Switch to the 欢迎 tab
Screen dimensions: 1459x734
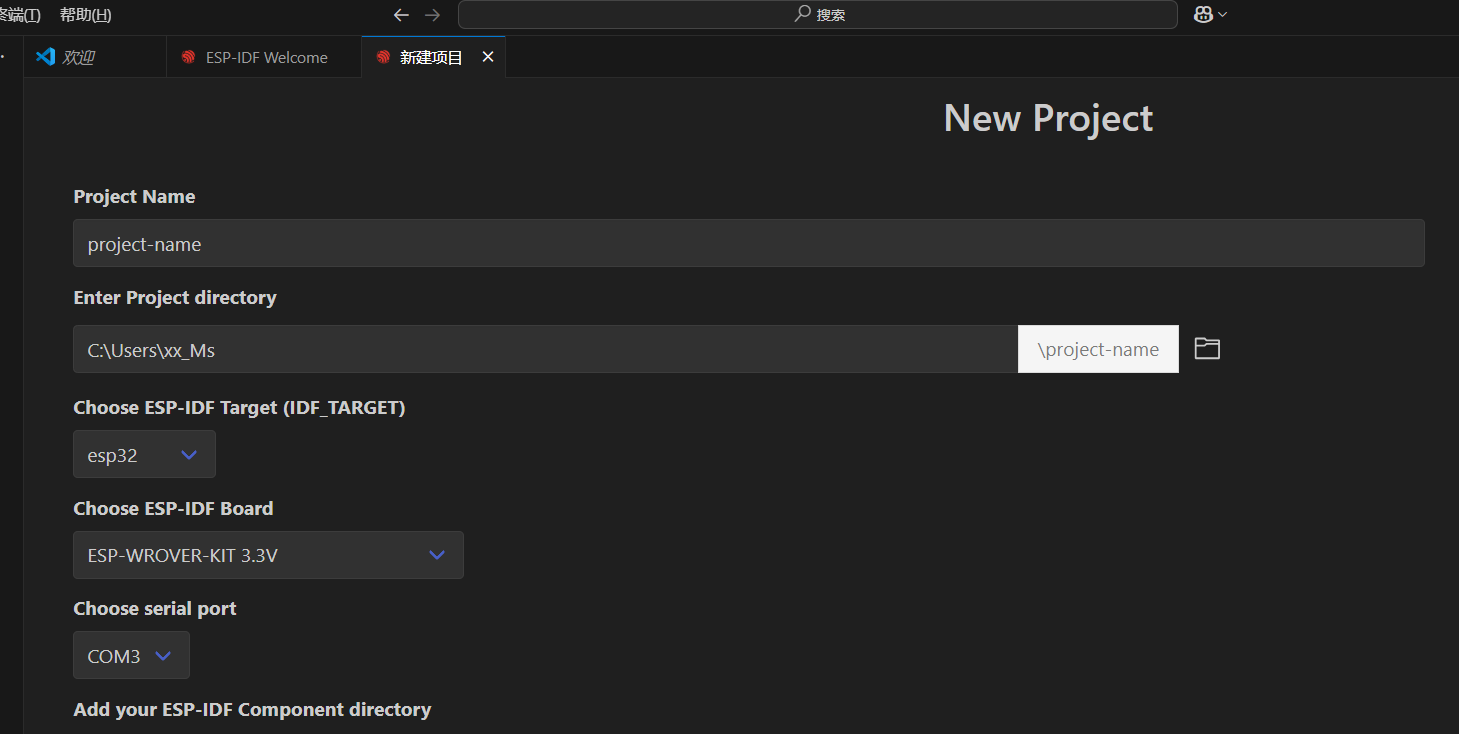click(x=75, y=57)
